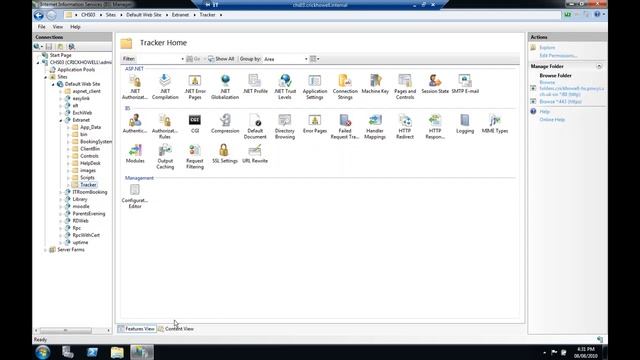Open Session State feature
Viewport: 640px width, 360px height.
[435, 84]
